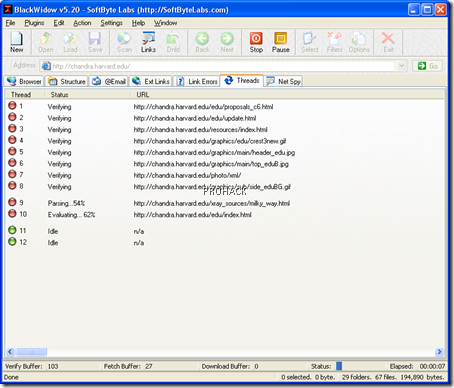The width and height of the screenshot is (454, 388).
Task: Select the edu/update.html URL row
Action: (x=195, y=118)
